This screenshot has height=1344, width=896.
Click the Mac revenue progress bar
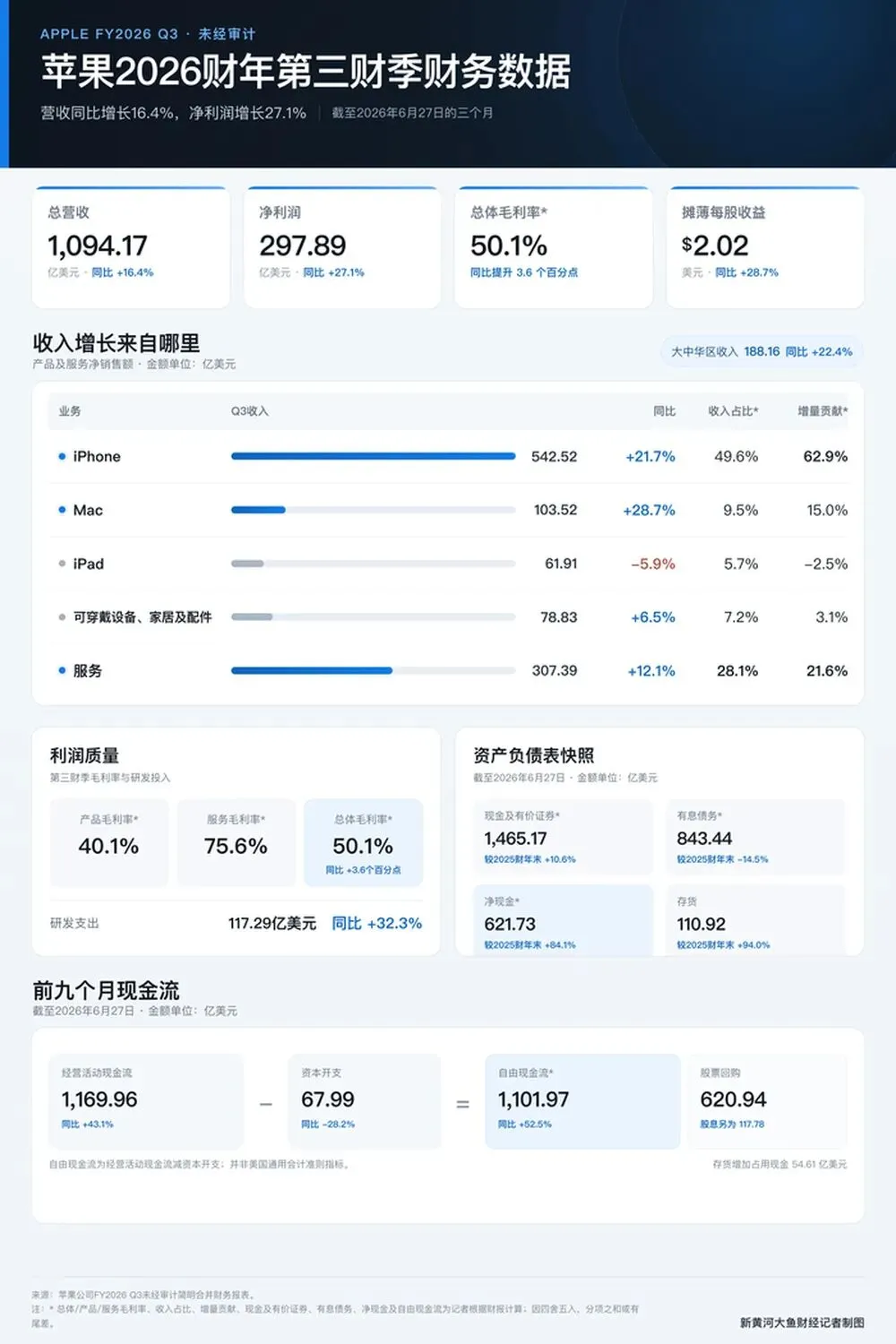coord(373,510)
